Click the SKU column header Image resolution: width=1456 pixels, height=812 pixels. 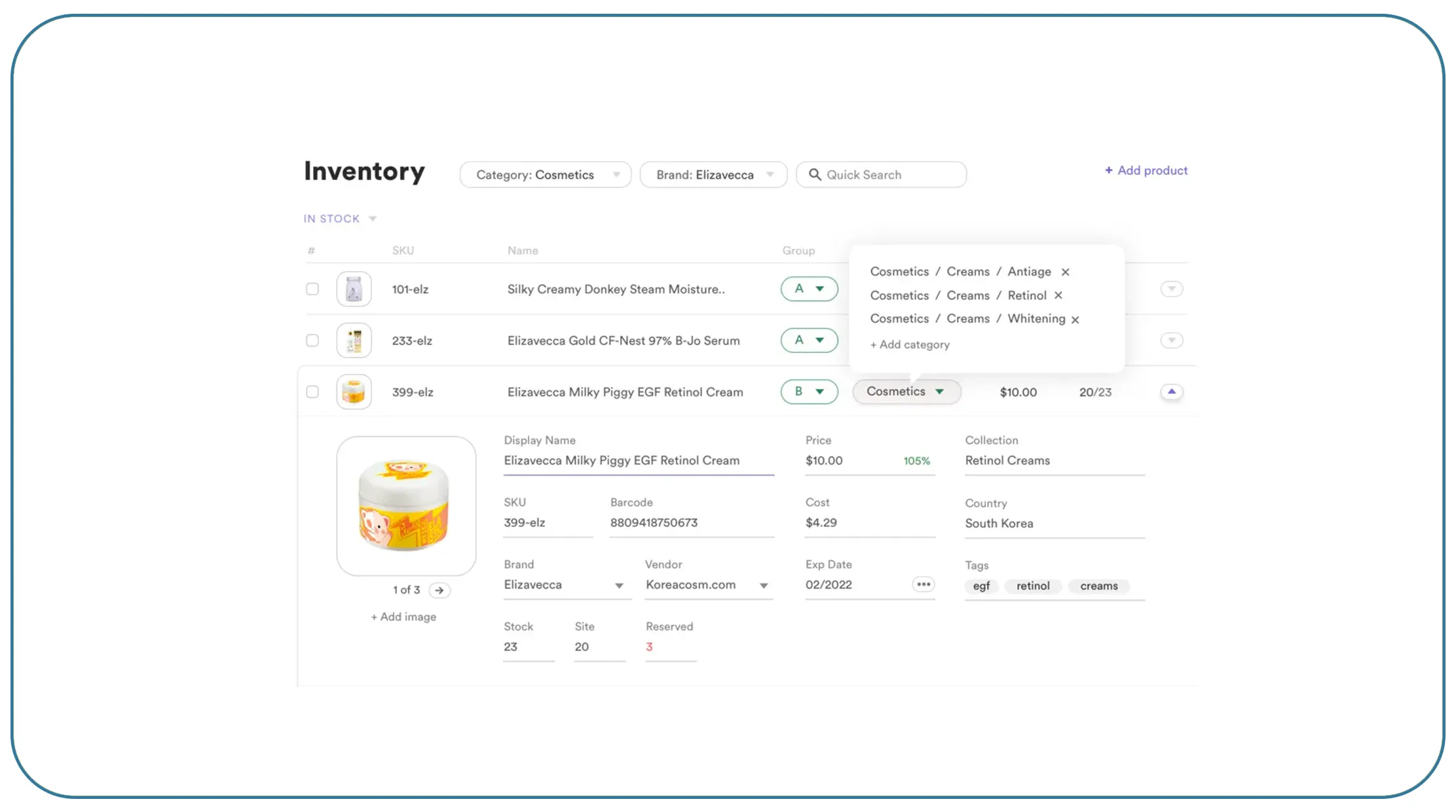(403, 251)
